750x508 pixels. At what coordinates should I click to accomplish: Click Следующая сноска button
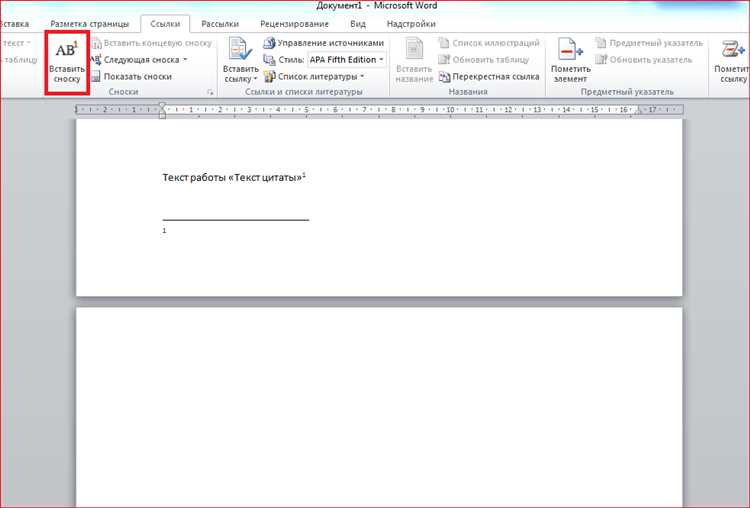tap(136, 60)
